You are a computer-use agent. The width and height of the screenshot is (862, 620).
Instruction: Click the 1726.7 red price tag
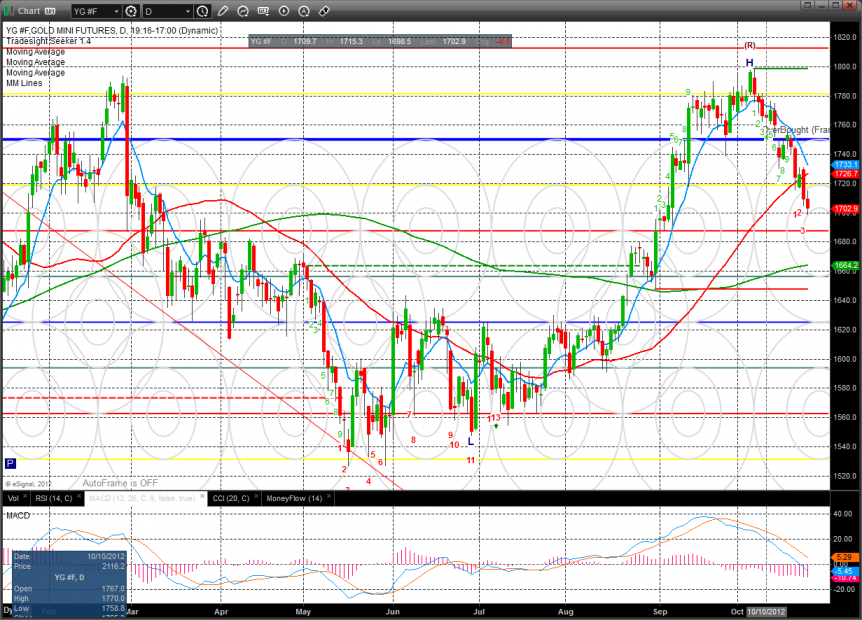(x=845, y=174)
